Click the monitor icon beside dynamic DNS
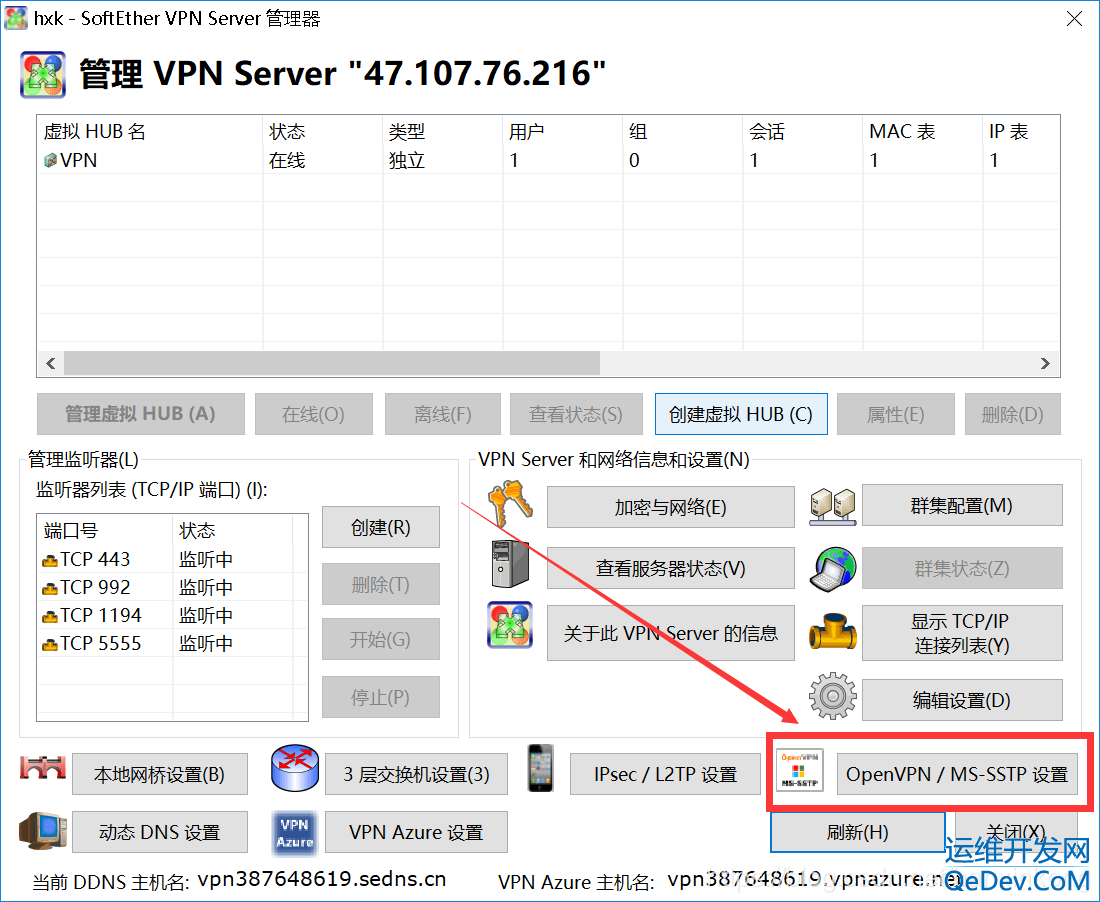Image resolution: width=1100 pixels, height=902 pixels. (41, 831)
